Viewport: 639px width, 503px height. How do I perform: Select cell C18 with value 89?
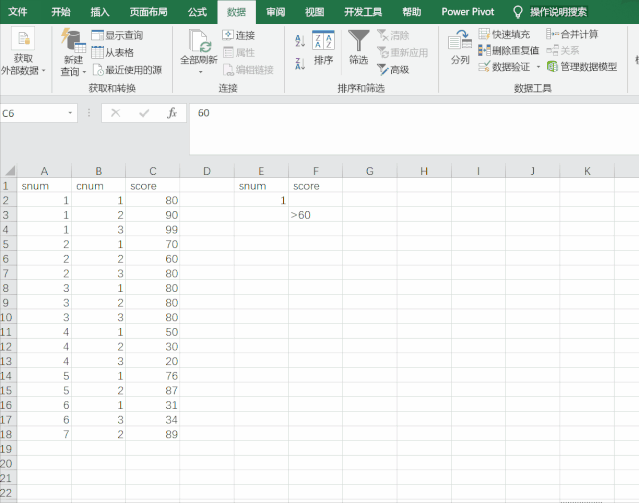152,434
